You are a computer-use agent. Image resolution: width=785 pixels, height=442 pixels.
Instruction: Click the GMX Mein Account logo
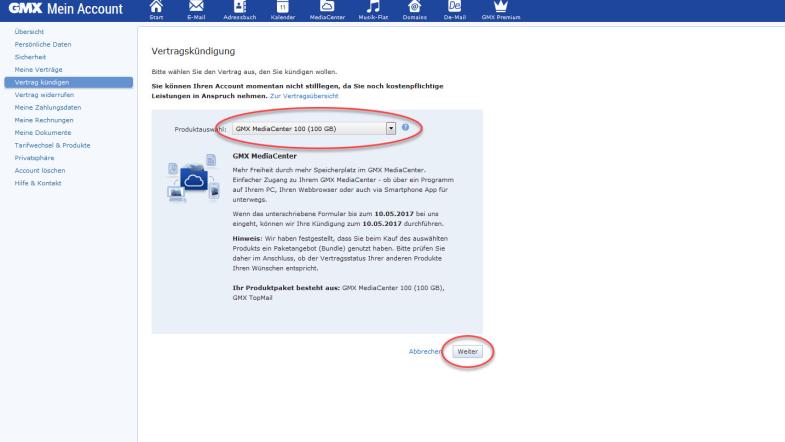(x=66, y=9)
